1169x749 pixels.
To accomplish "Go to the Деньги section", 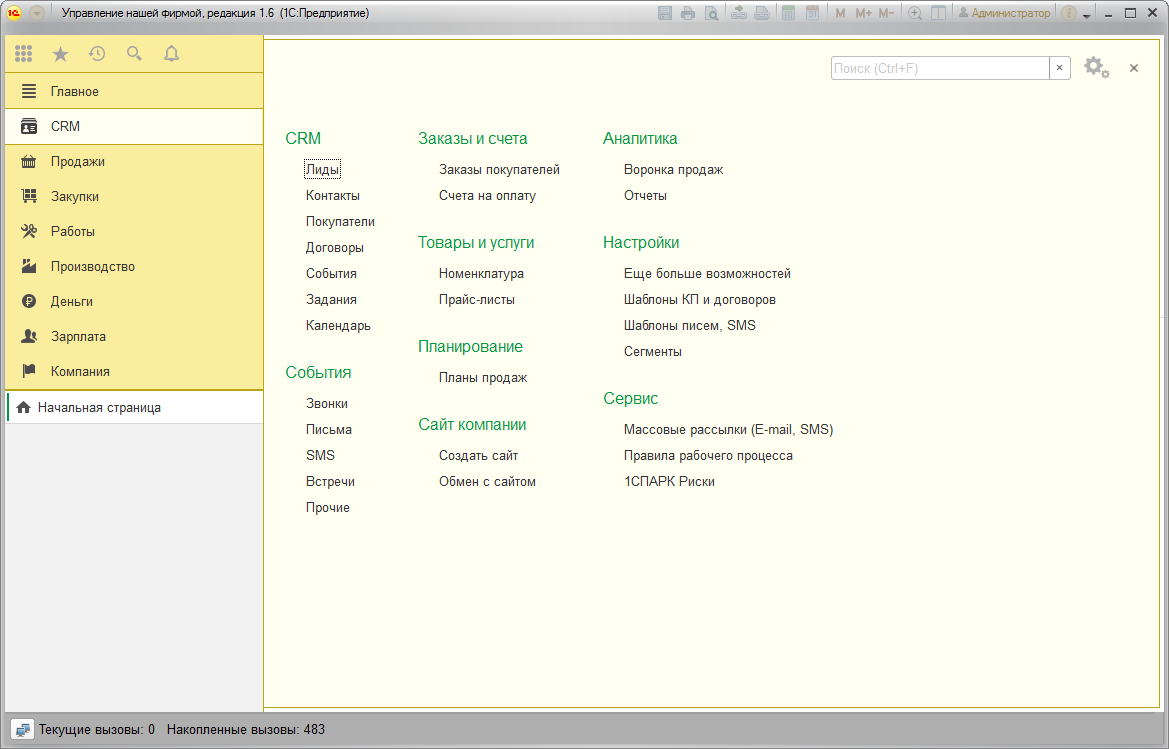I will click(134, 301).
